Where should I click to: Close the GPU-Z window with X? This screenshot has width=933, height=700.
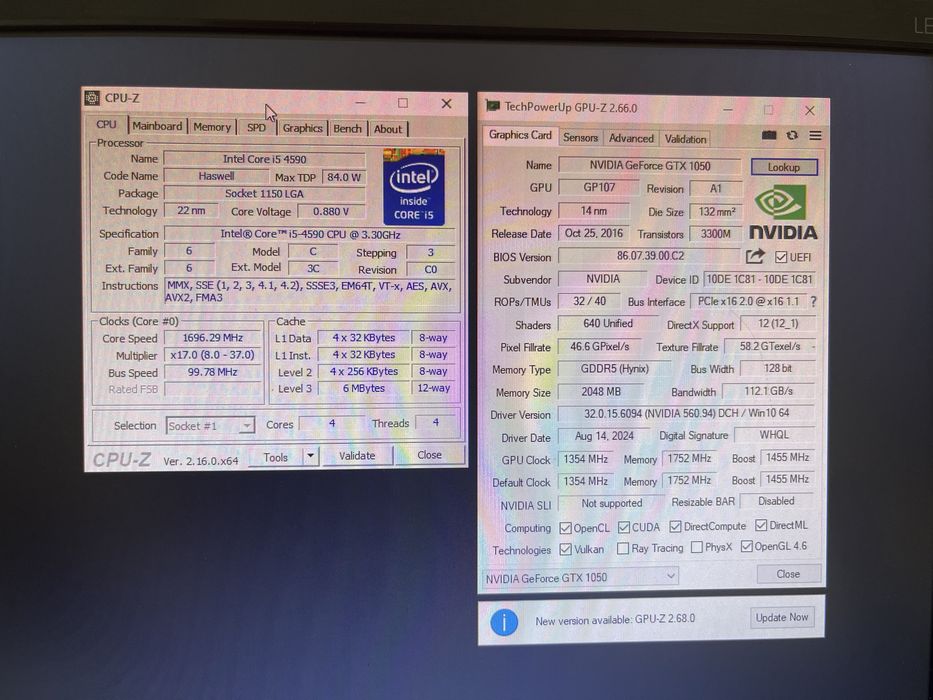[810, 111]
